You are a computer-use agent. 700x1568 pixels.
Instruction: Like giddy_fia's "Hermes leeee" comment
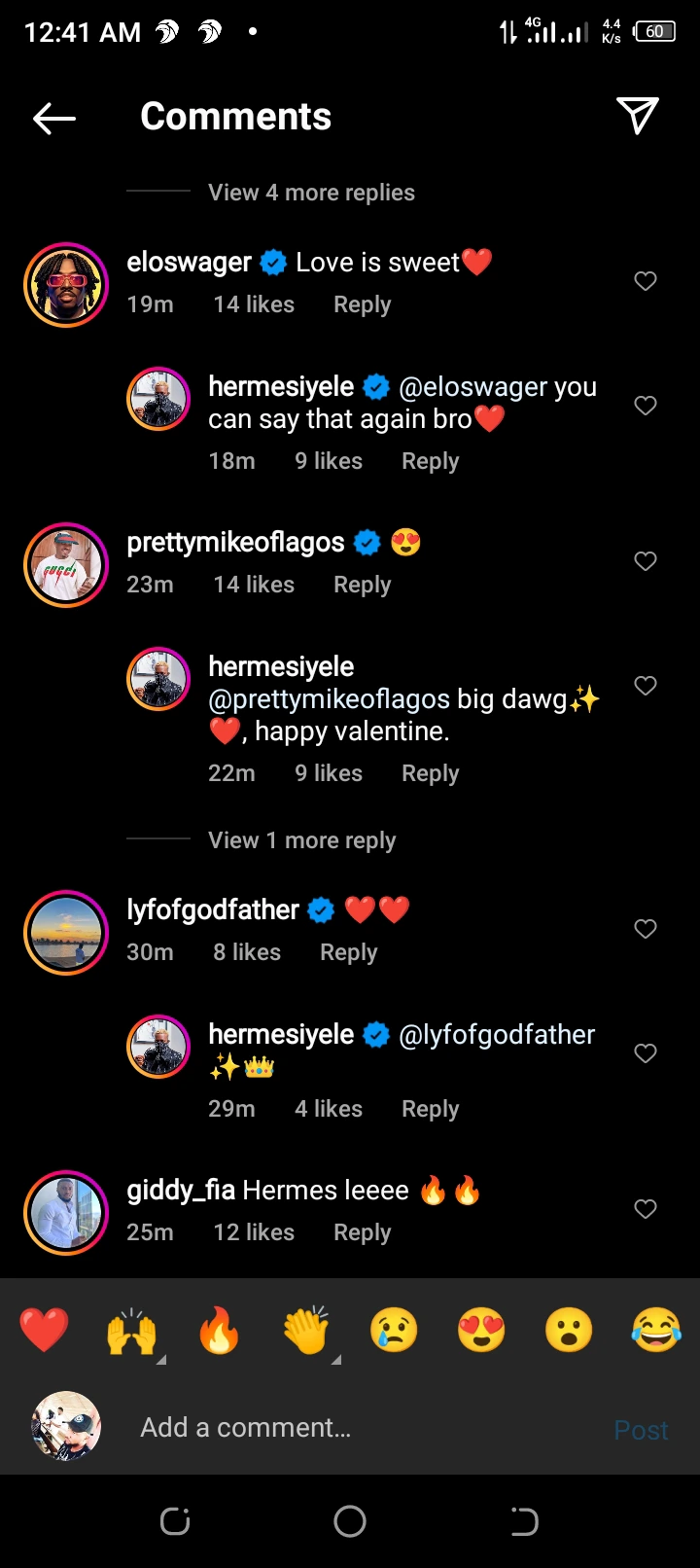click(x=646, y=1209)
